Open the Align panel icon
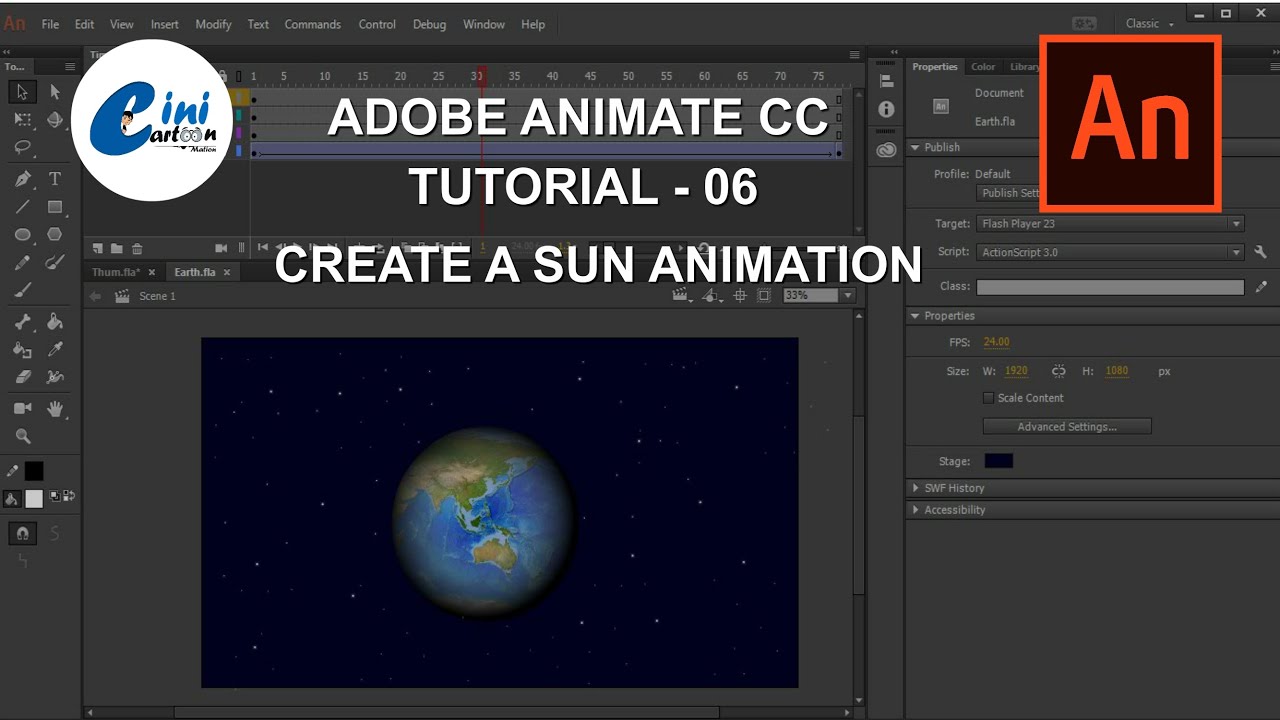Viewport: 1280px width, 720px height. (886, 81)
